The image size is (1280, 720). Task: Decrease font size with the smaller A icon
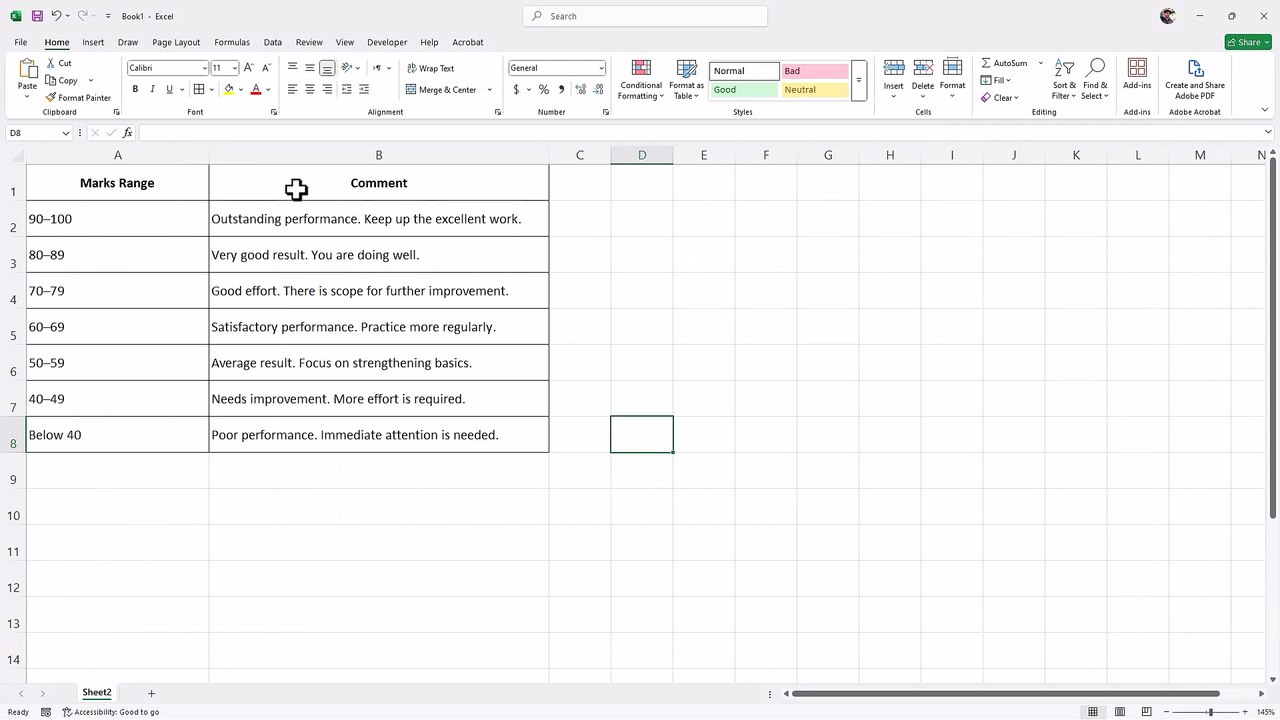pos(266,68)
